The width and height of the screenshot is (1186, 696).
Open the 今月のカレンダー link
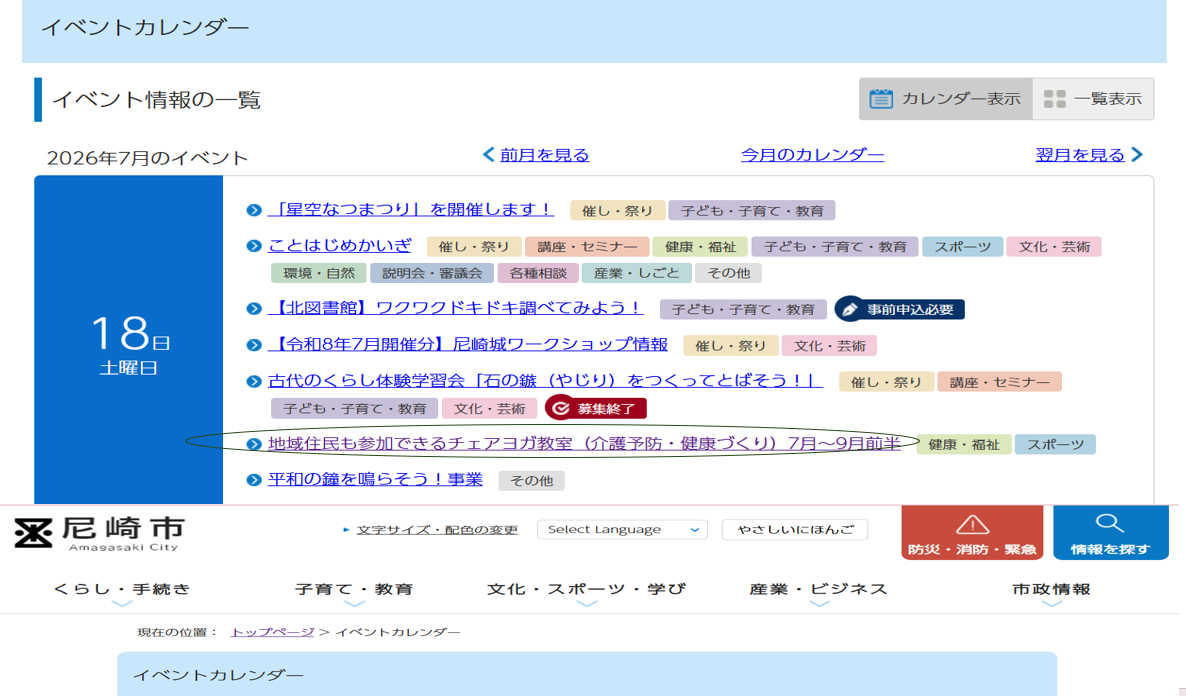click(x=812, y=155)
